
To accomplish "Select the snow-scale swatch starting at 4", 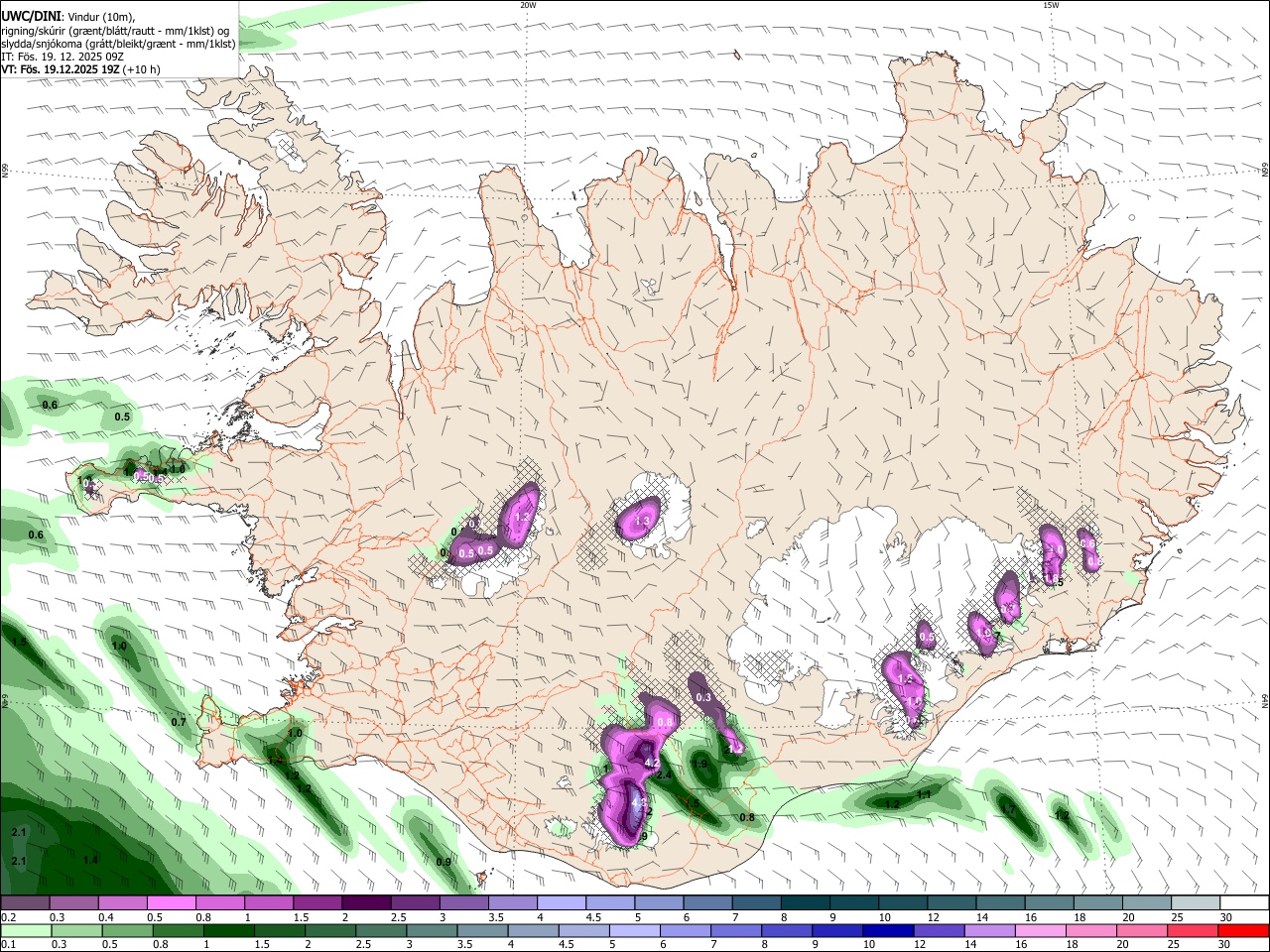I will tap(562, 903).
